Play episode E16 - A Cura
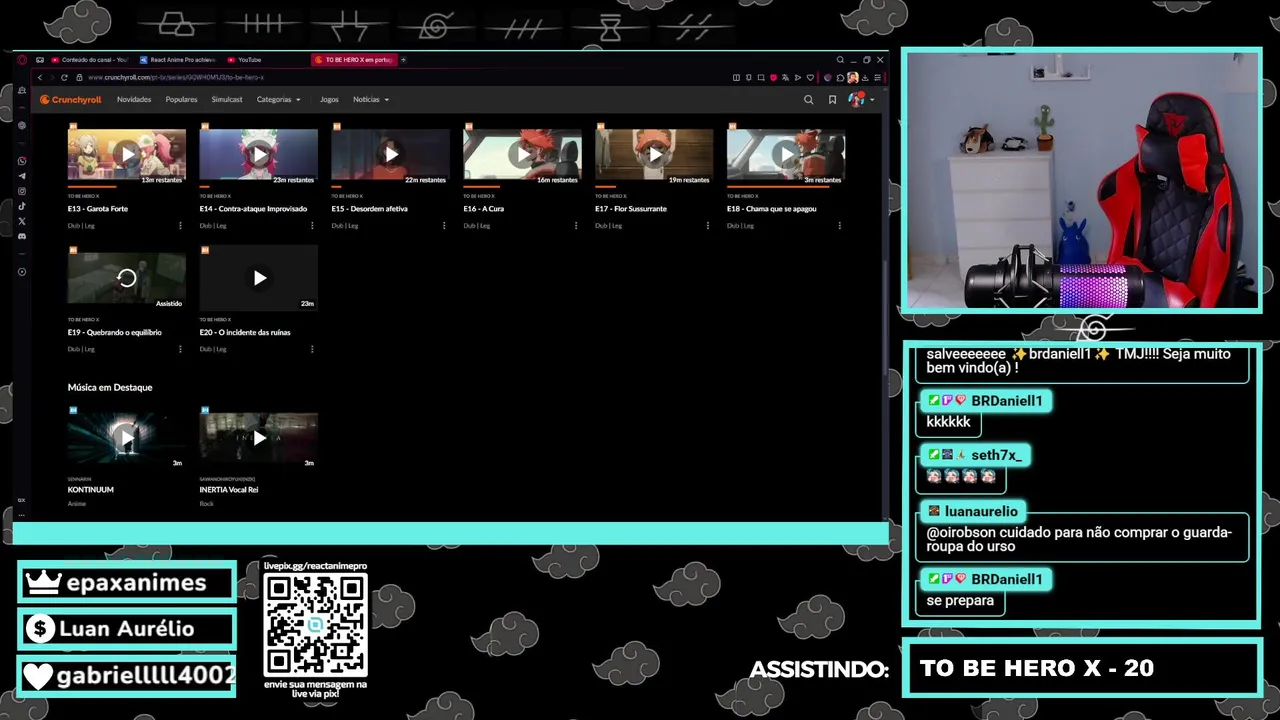This screenshot has height=720, width=1280. pyautogui.click(x=523, y=155)
